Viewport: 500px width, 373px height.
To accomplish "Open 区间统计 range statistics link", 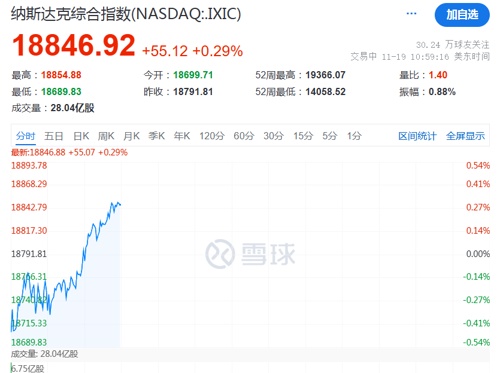I will pos(417,136).
